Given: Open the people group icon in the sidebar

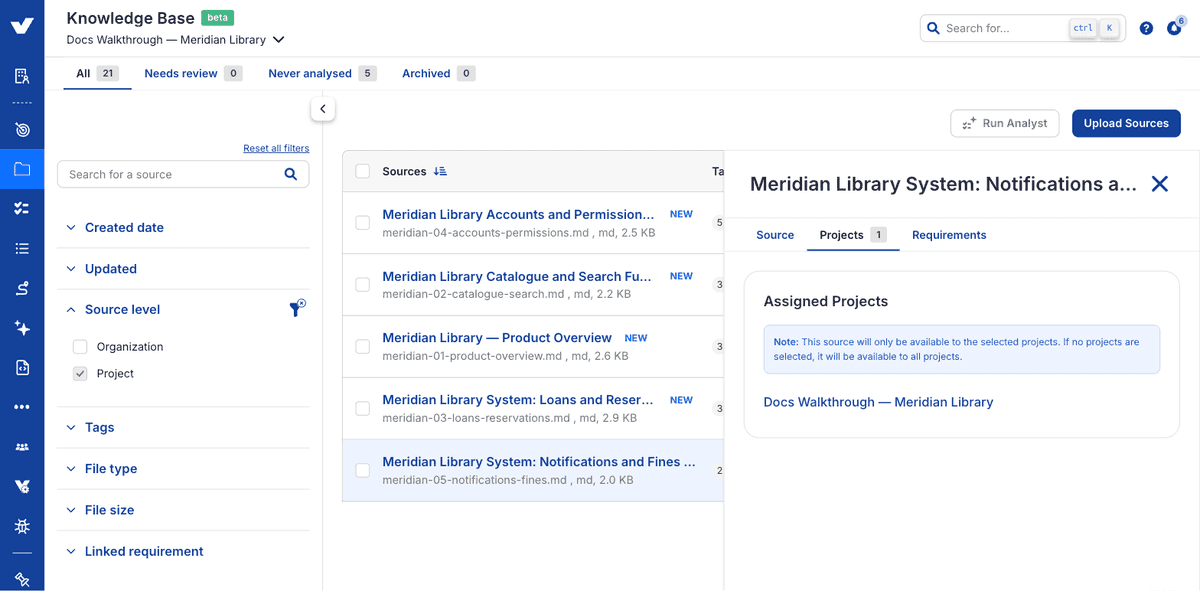Looking at the screenshot, I should (22, 447).
